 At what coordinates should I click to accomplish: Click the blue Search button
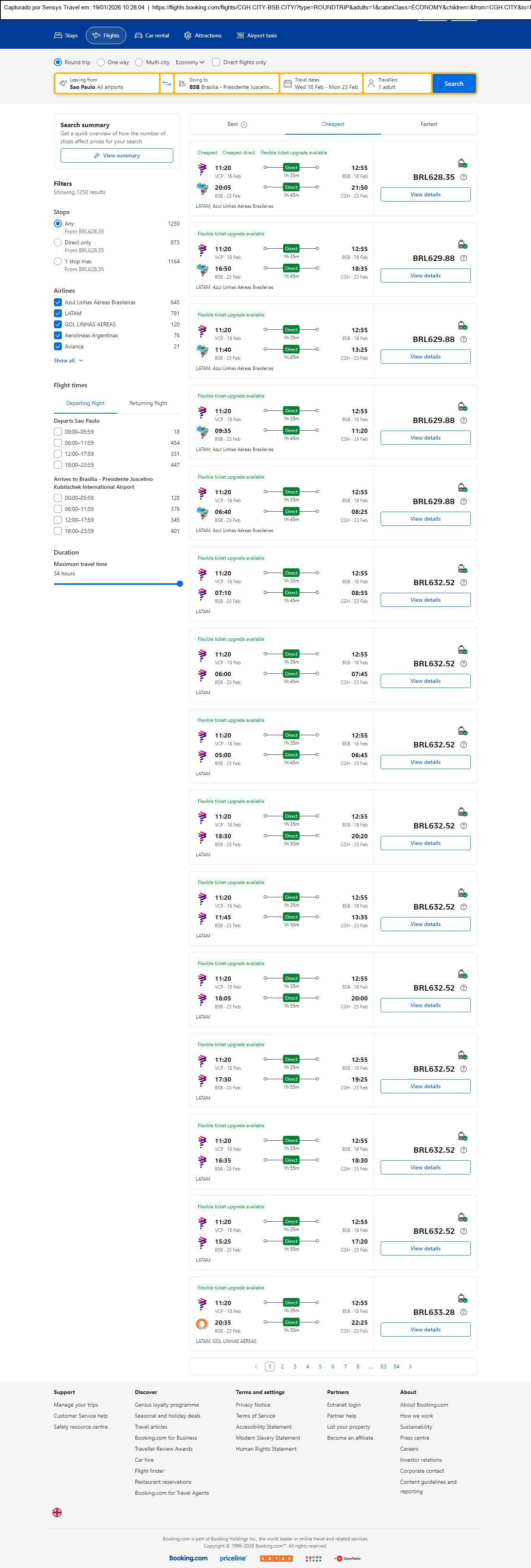pyautogui.click(x=454, y=83)
